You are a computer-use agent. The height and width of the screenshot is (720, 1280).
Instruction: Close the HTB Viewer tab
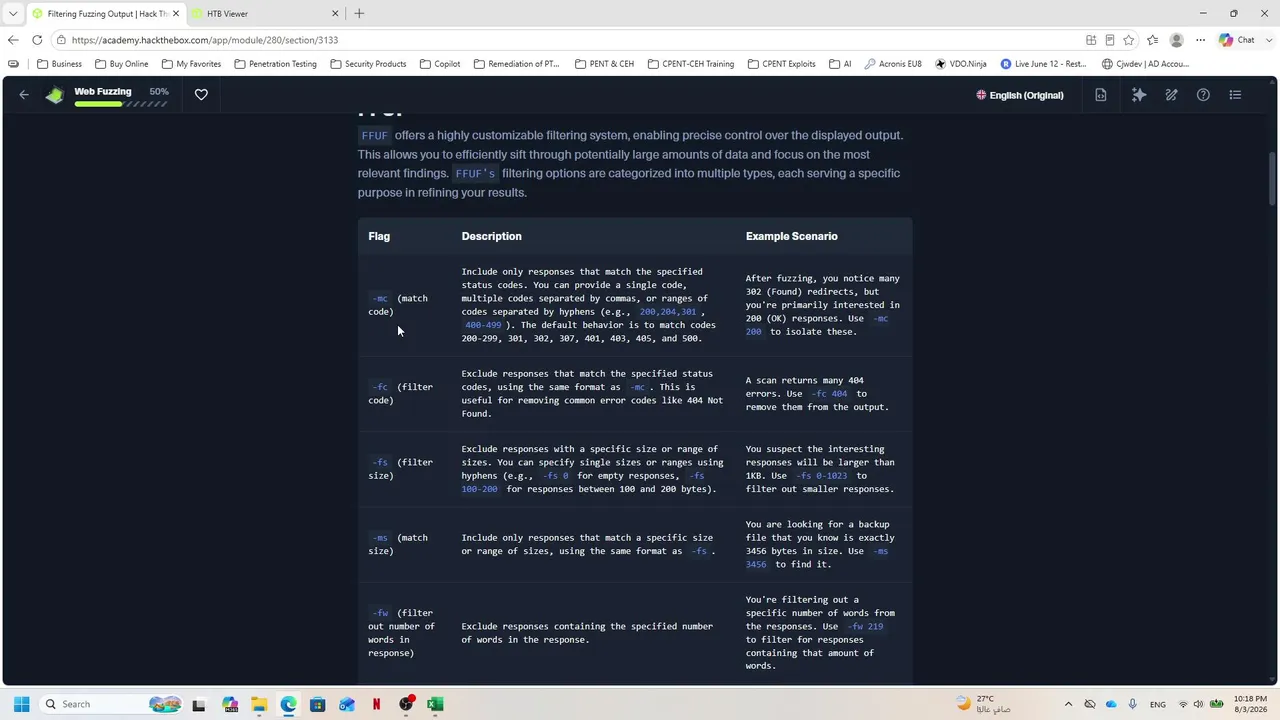point(335,14)
